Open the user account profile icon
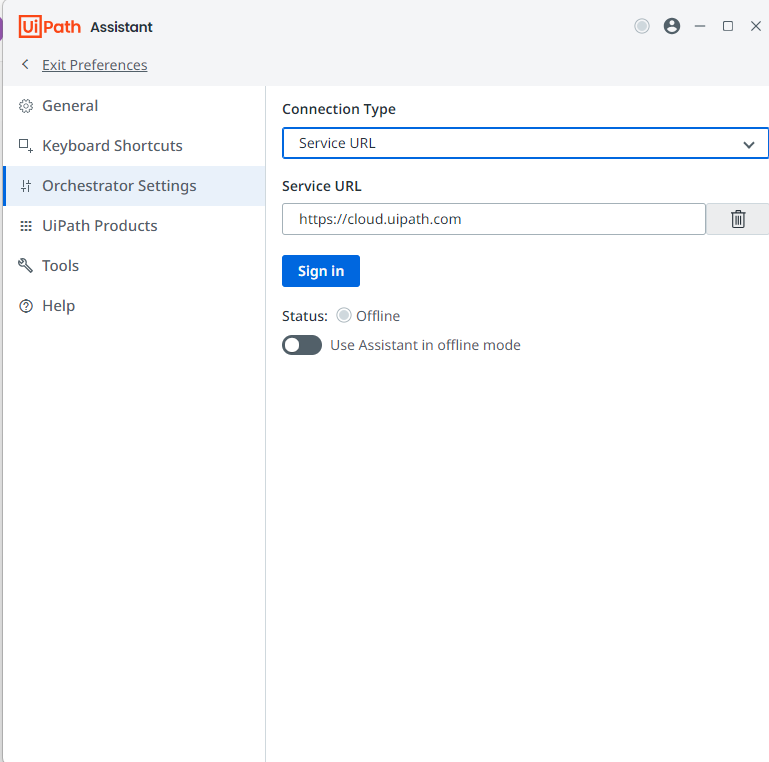Image resolution: width=769 pixels, height=762 pixels. coord(671,26)
